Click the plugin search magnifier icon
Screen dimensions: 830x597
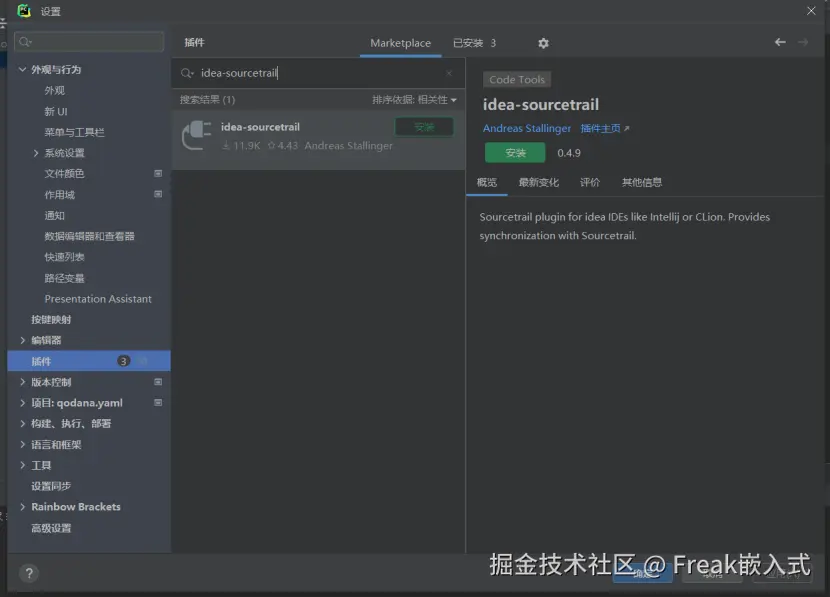click(x=187, y=73)
